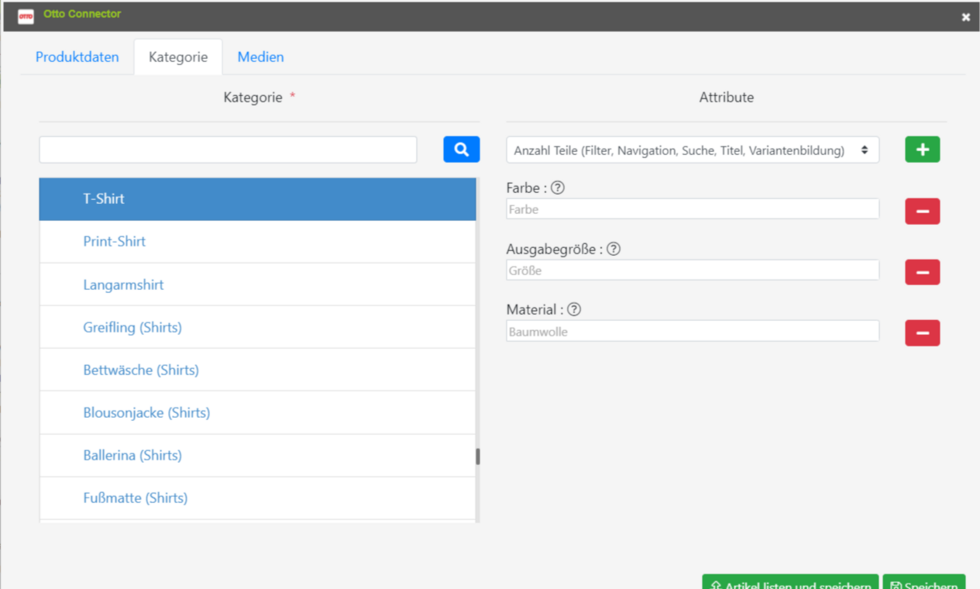This screenshot has height=589, width=980.
Task: Open the Medien tab
Action: (x=261, y=57)
